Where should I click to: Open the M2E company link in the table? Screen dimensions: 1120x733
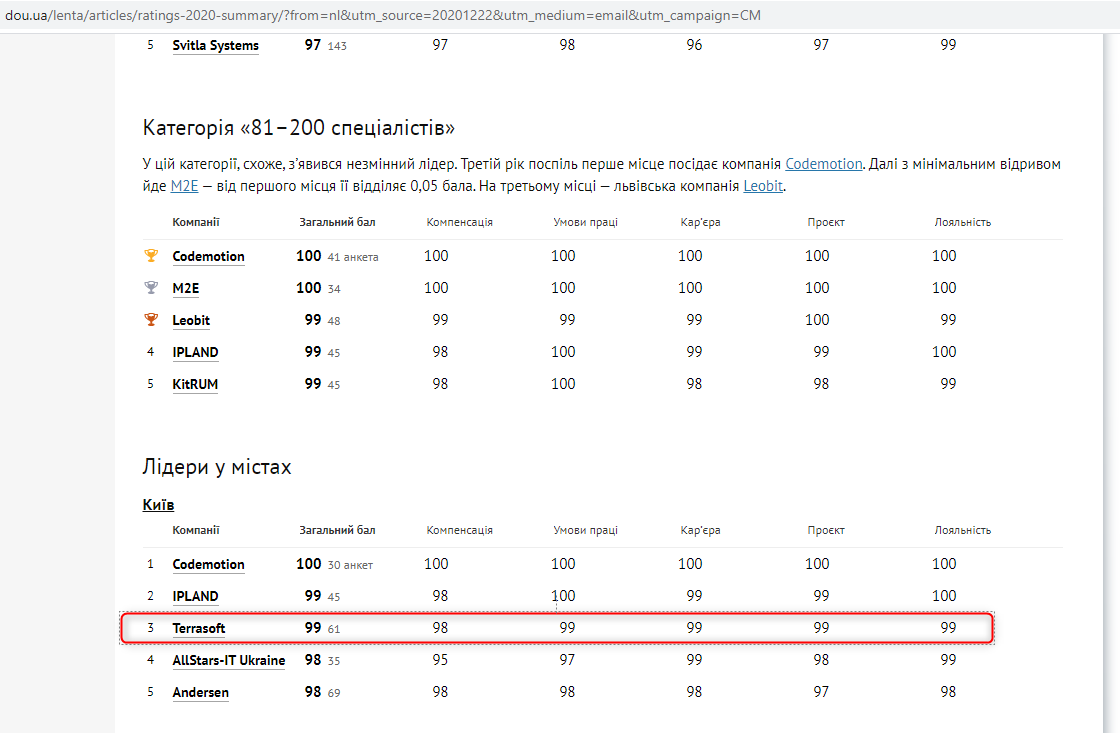point(186,288)
